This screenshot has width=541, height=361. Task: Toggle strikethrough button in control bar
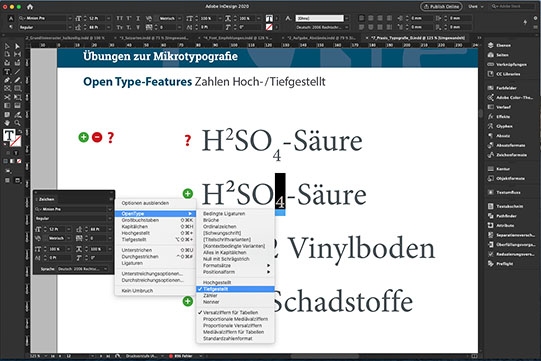coord(138,27)
